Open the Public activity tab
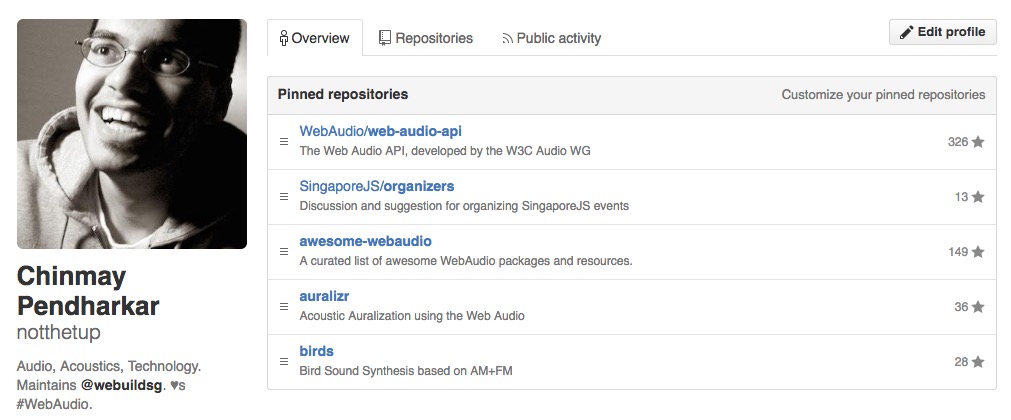Image resolution: width=1011 pixels, height=420 pixels. [551, 38]
